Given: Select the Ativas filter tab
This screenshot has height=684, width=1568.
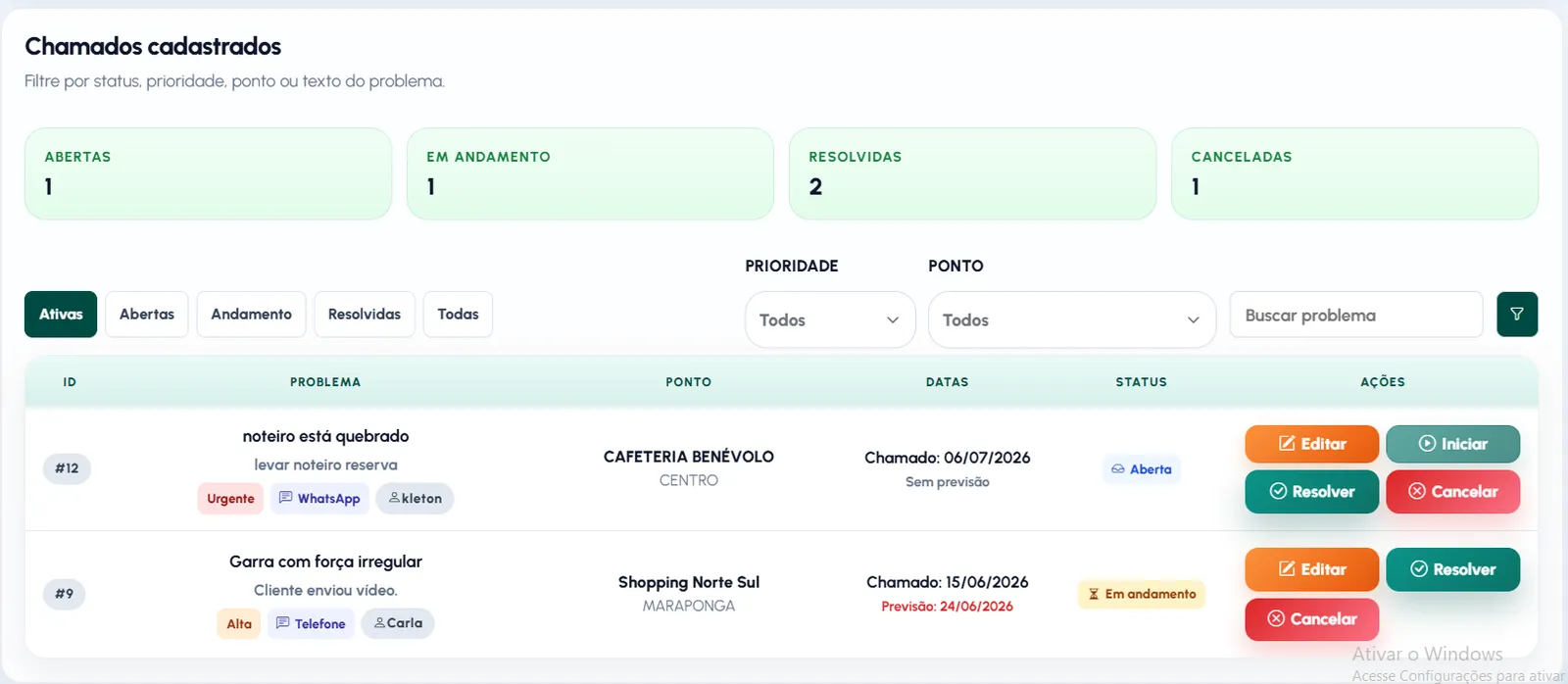Looking at the screenshot, I should point(61,315).
